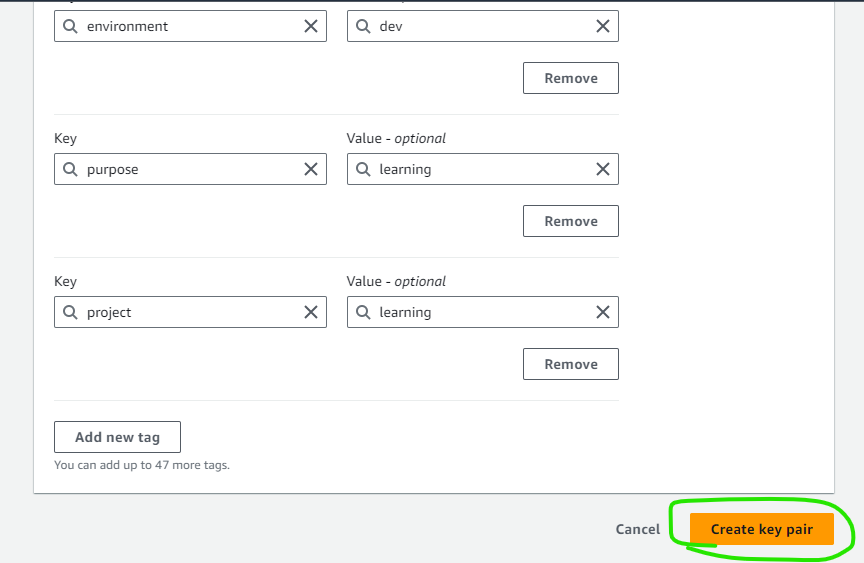Click Key label above purpose field
This screenshot has height=563, width=864.
(65, 138)
